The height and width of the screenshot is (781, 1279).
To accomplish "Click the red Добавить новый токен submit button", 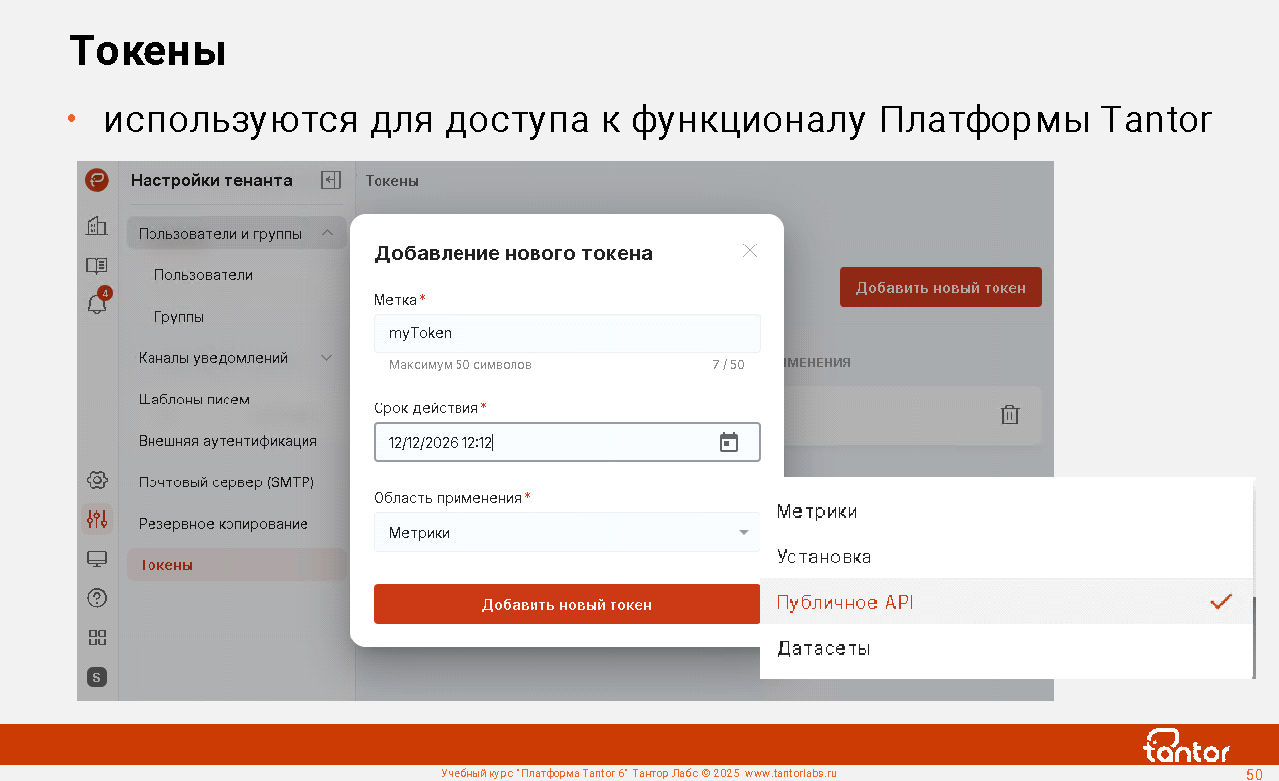I will point(566,604).
